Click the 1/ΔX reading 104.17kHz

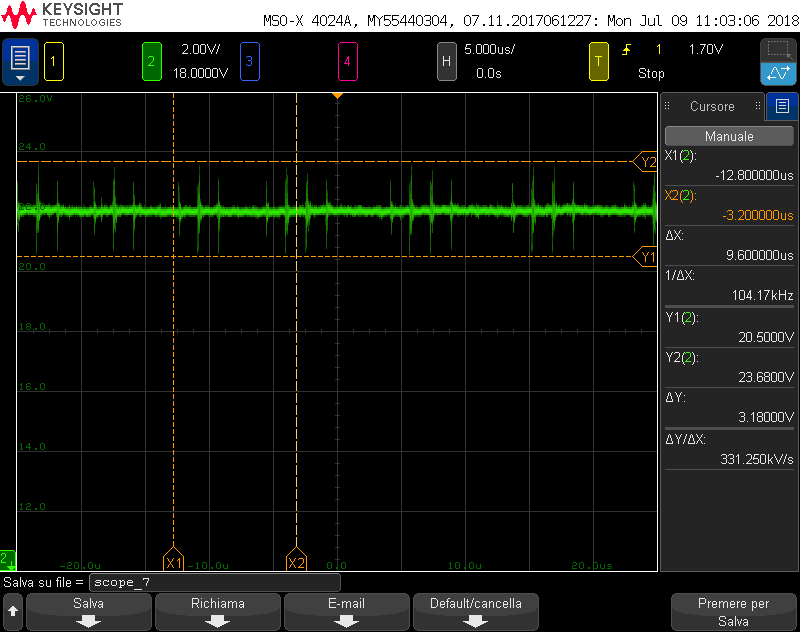coord(762,295)
